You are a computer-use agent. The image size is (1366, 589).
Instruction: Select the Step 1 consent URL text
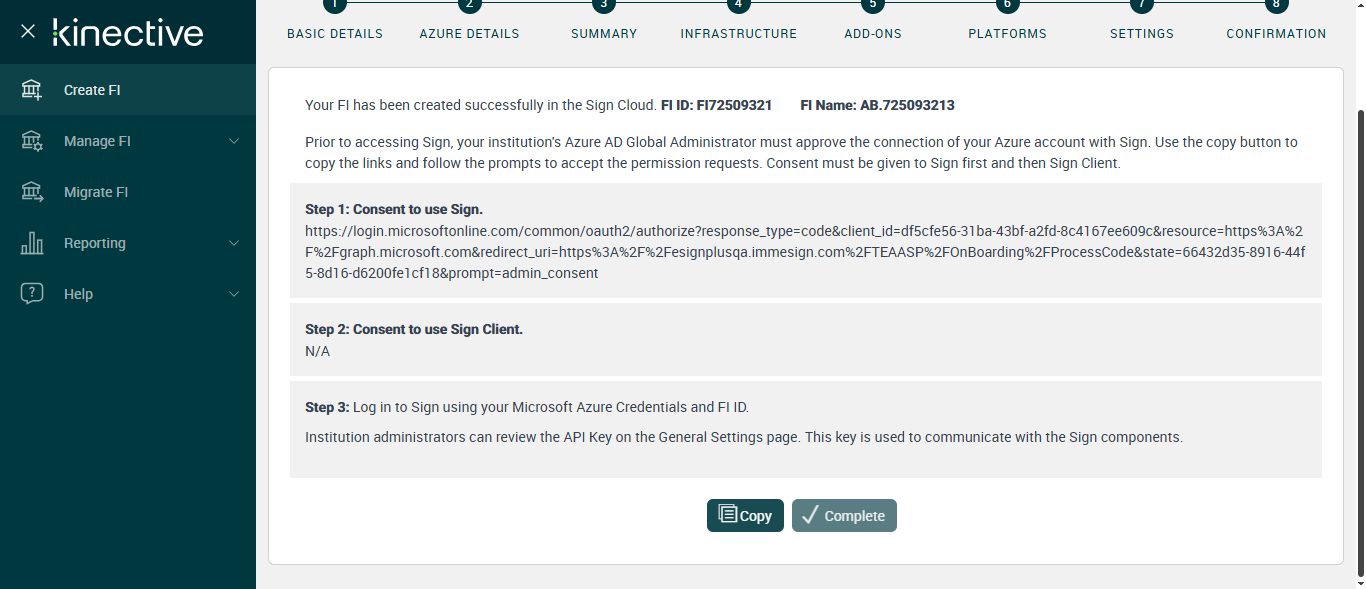coord(805,252)
